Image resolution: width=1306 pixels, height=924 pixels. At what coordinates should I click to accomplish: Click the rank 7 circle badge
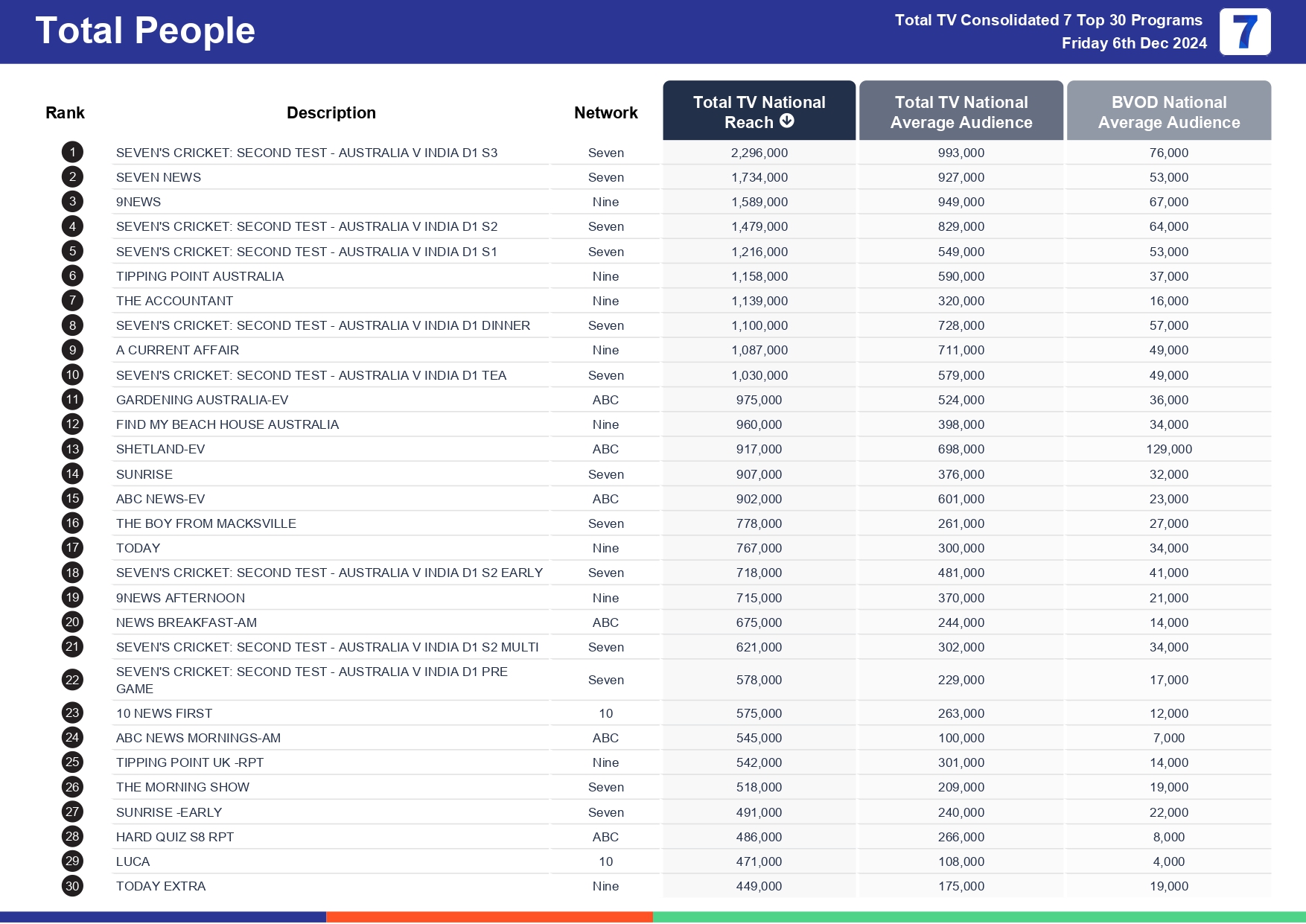point(72,301)
